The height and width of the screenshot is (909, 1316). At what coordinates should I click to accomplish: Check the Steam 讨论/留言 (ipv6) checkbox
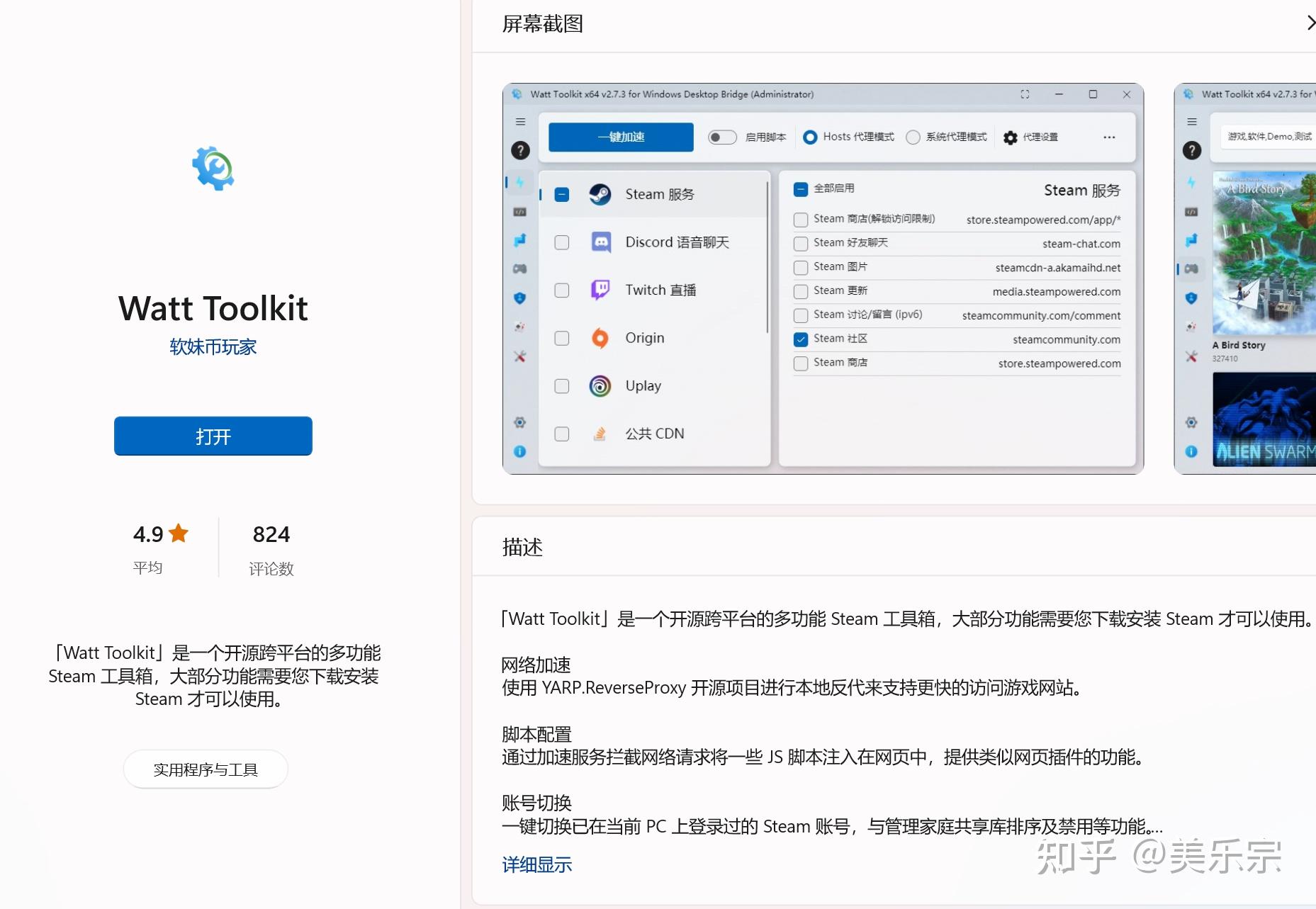pyautogui.click(x=801, y=315)
